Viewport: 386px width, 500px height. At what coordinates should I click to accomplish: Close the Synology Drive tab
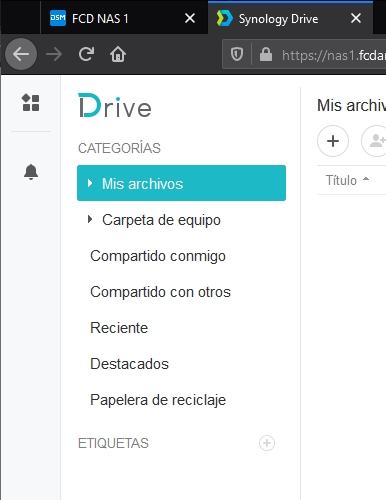356,18
